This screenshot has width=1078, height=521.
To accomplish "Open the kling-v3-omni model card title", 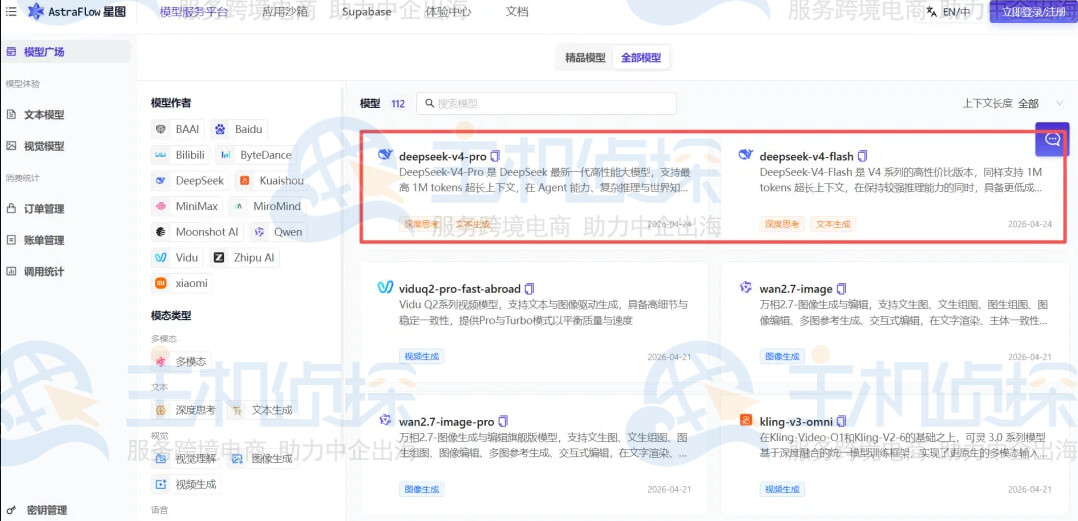I will [x=796, y=421].
